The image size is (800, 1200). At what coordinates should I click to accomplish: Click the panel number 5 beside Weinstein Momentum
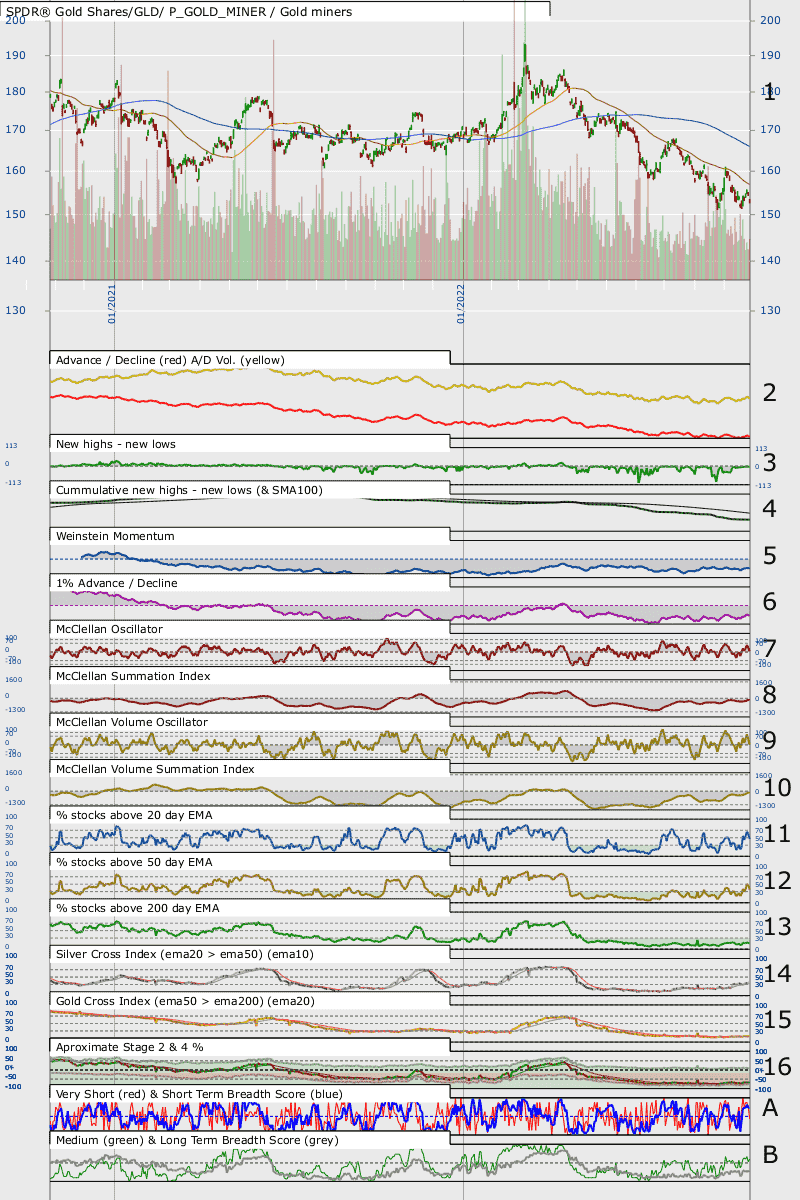point(769,555)
